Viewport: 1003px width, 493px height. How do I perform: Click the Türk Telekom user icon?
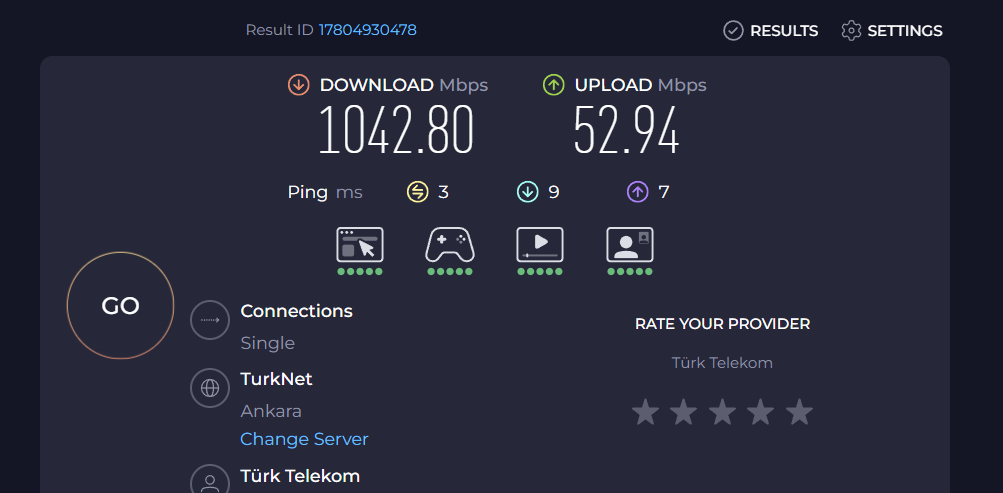(x=210, y=480)
